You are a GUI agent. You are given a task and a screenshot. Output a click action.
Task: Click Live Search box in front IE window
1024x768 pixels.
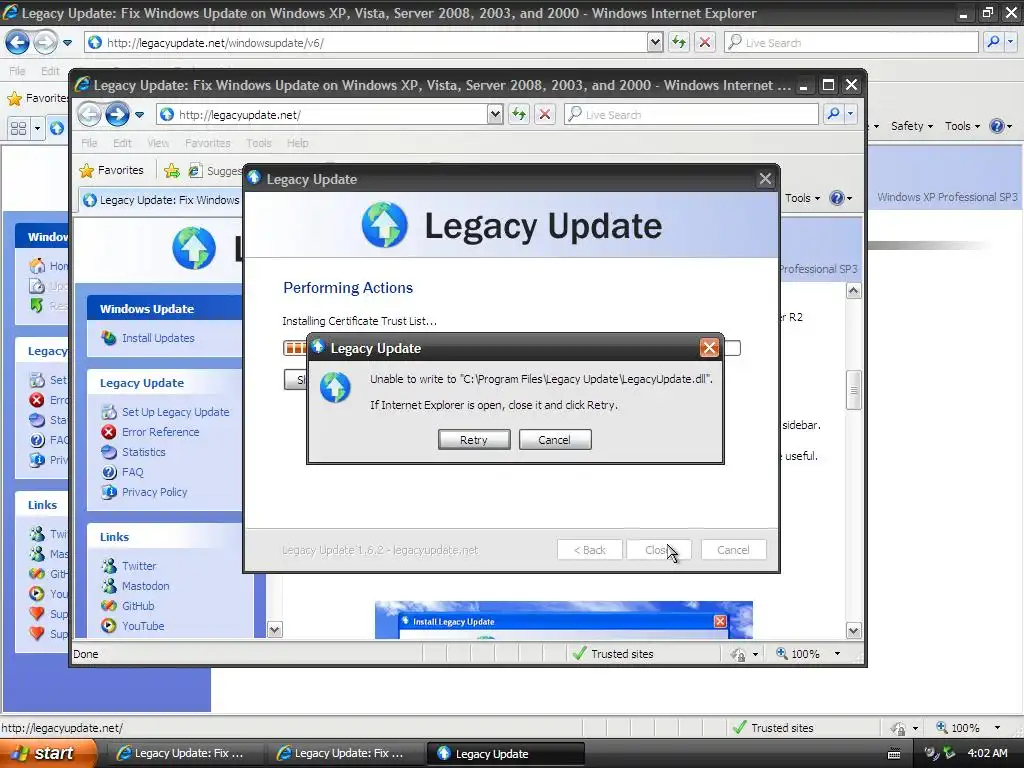pyautogui.click(x=692, y=115)
